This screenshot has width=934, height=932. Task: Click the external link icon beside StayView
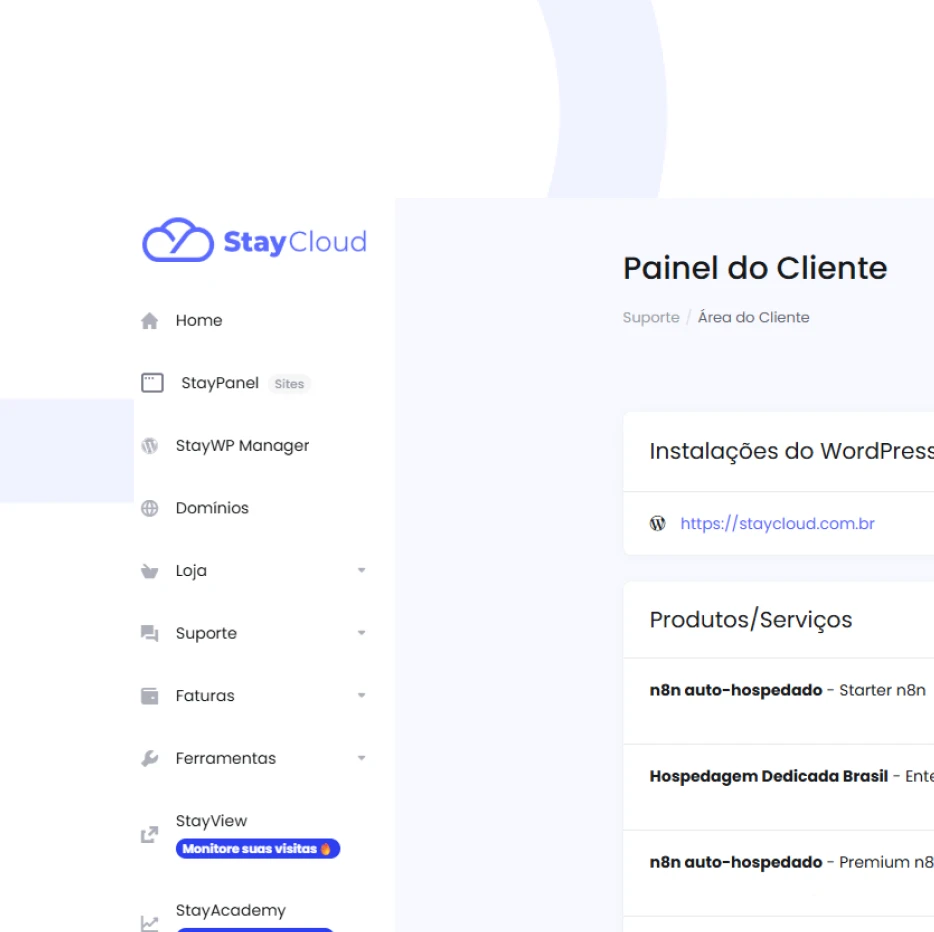pyautogui.click(x=148, y=834)
